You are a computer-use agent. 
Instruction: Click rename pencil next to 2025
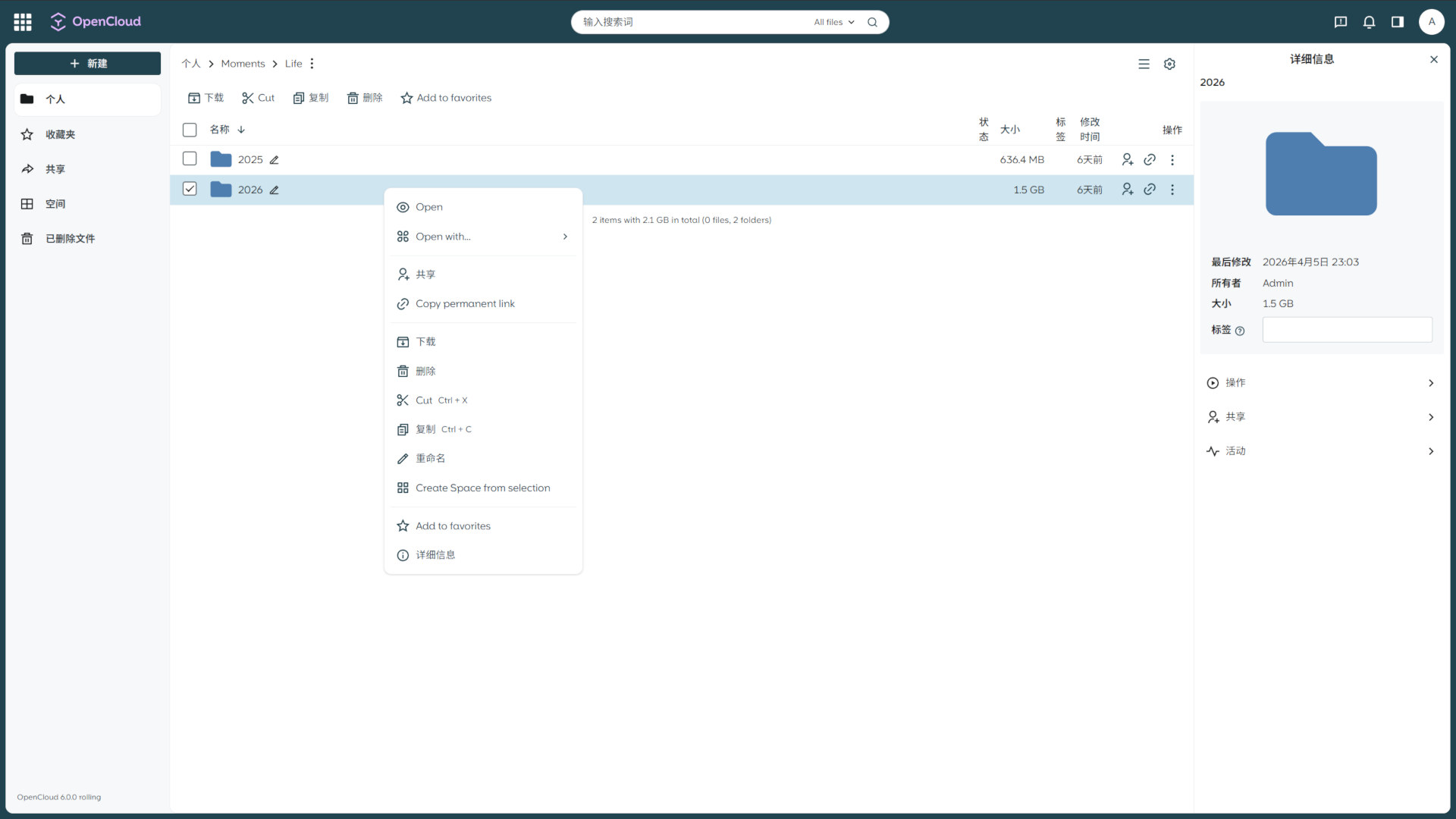tap(275, 160)
